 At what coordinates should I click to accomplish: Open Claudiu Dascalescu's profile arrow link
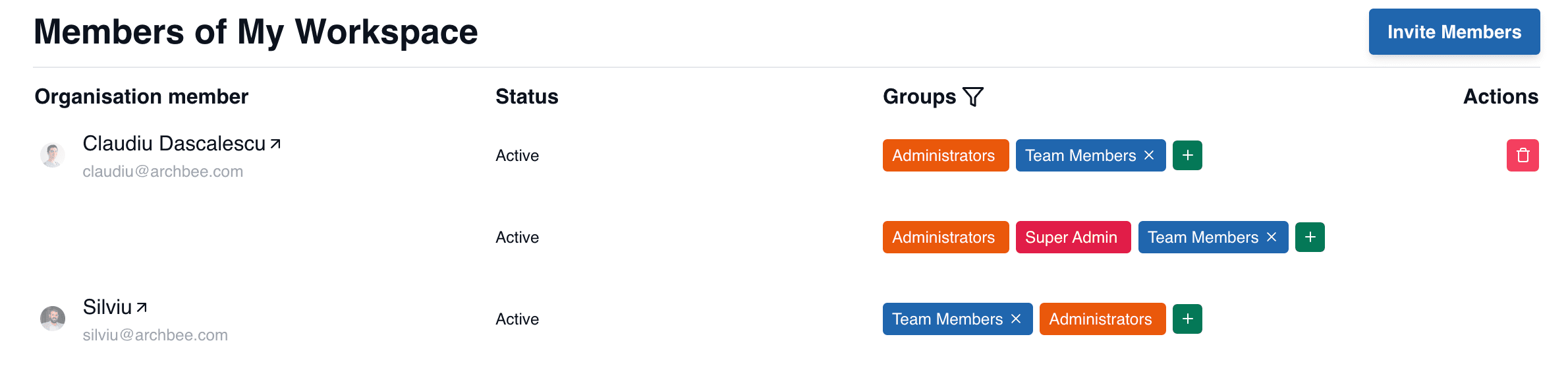(275, 144)
